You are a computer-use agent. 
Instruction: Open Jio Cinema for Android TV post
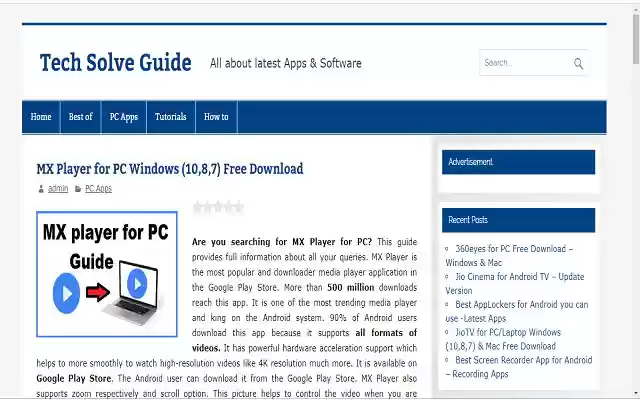pyautogui.click(x=515, y=284)
